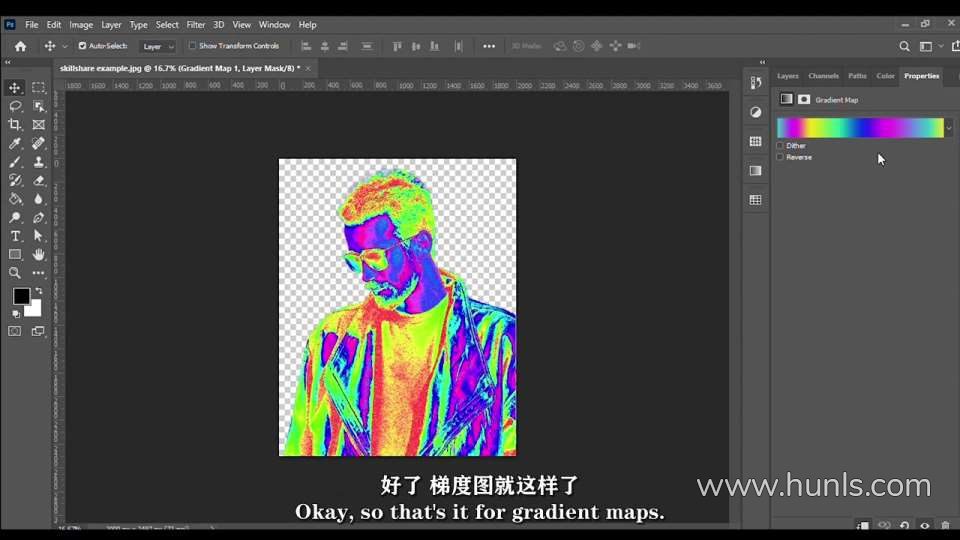Viewport: 960px width, 540px height.
Task: Reset default foreground and background colors
Action: [16, 313]
